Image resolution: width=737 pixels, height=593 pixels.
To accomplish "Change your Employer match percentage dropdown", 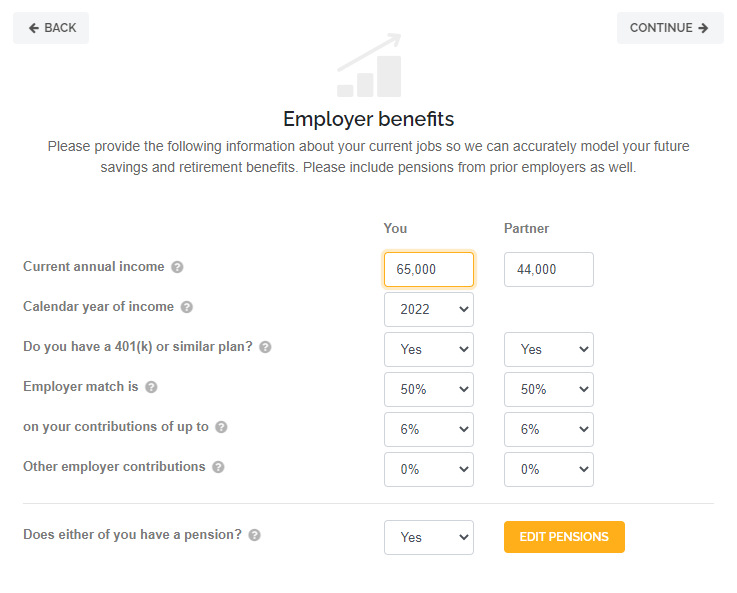I will coord(429,389).
